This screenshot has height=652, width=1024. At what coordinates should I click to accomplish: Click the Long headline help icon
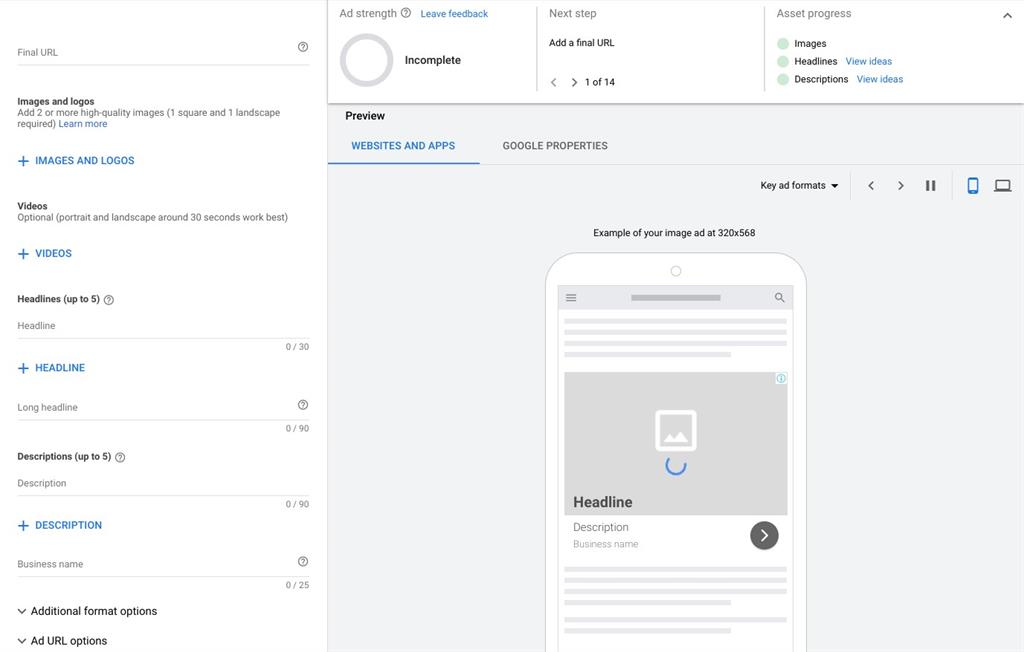click(x=303, y=404)
